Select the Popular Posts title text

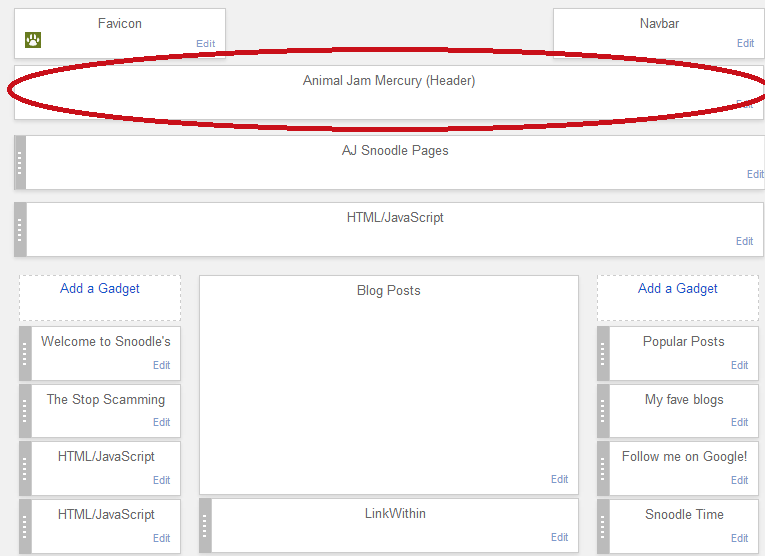pos(684,341)
